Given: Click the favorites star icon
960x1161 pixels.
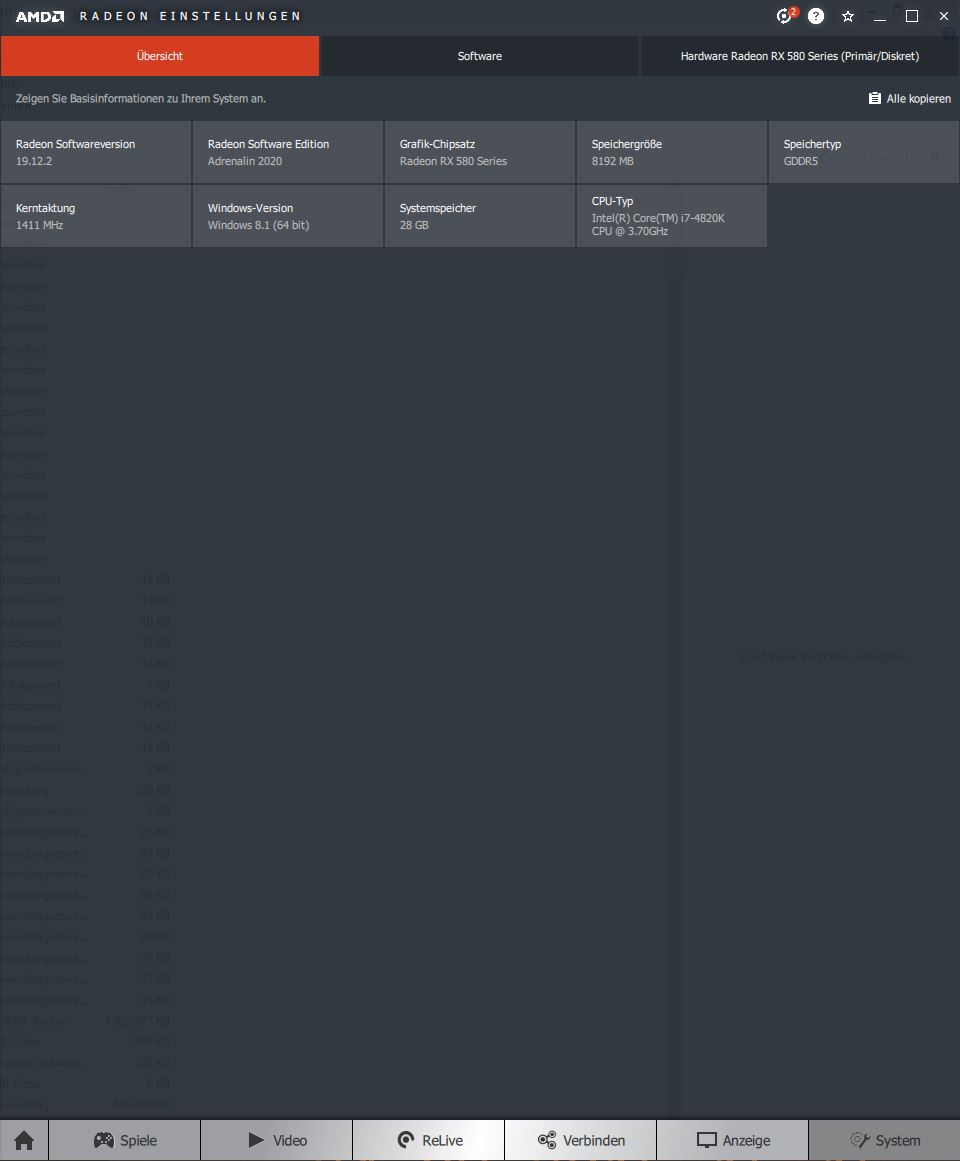Looking at the screenshot, I should [848, 16].
